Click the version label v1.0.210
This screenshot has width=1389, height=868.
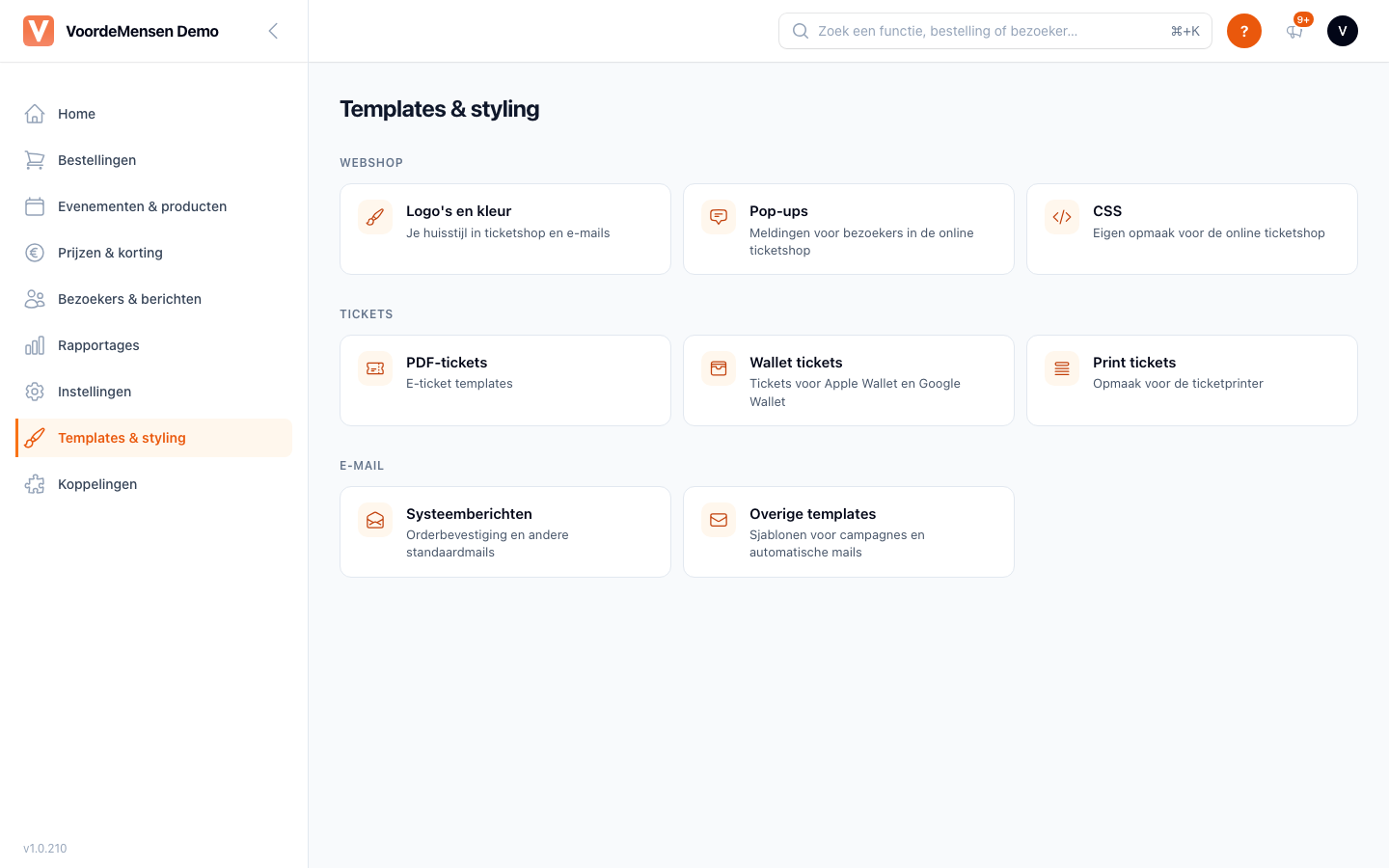(x=45, y=849)
